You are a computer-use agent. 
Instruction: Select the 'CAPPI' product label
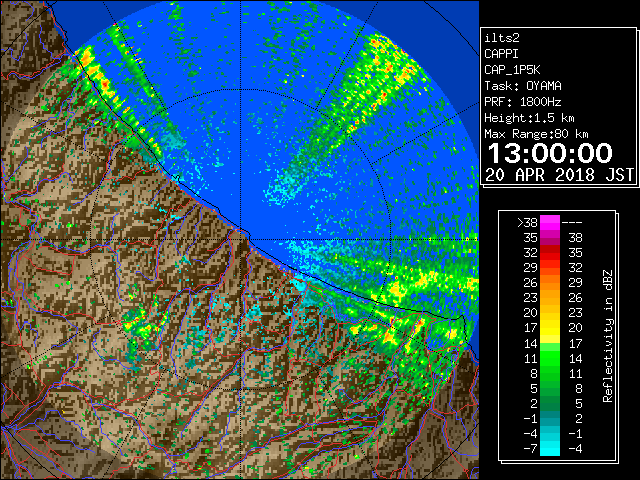(501, 54)
